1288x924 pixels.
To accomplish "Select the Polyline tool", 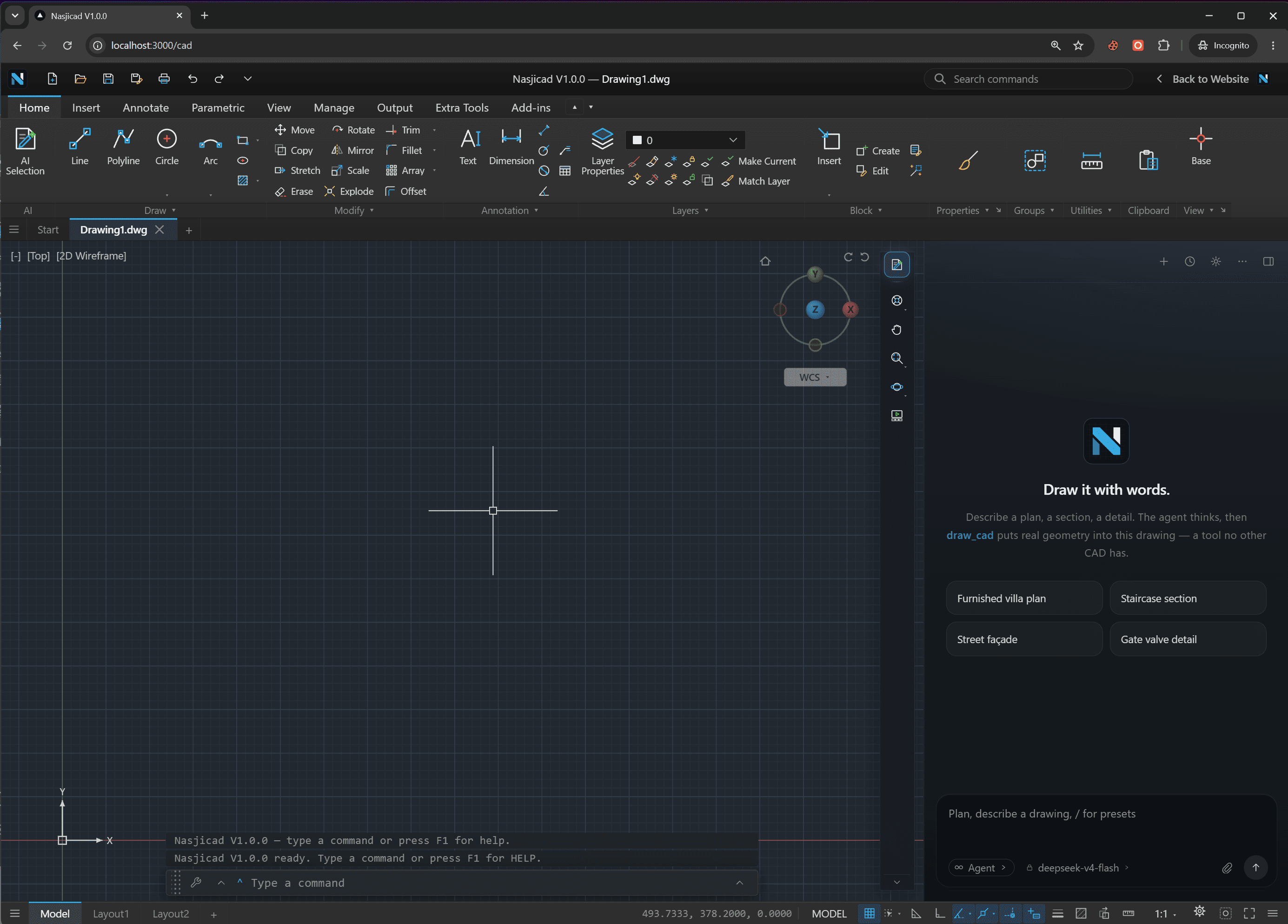I will [123, 146].
